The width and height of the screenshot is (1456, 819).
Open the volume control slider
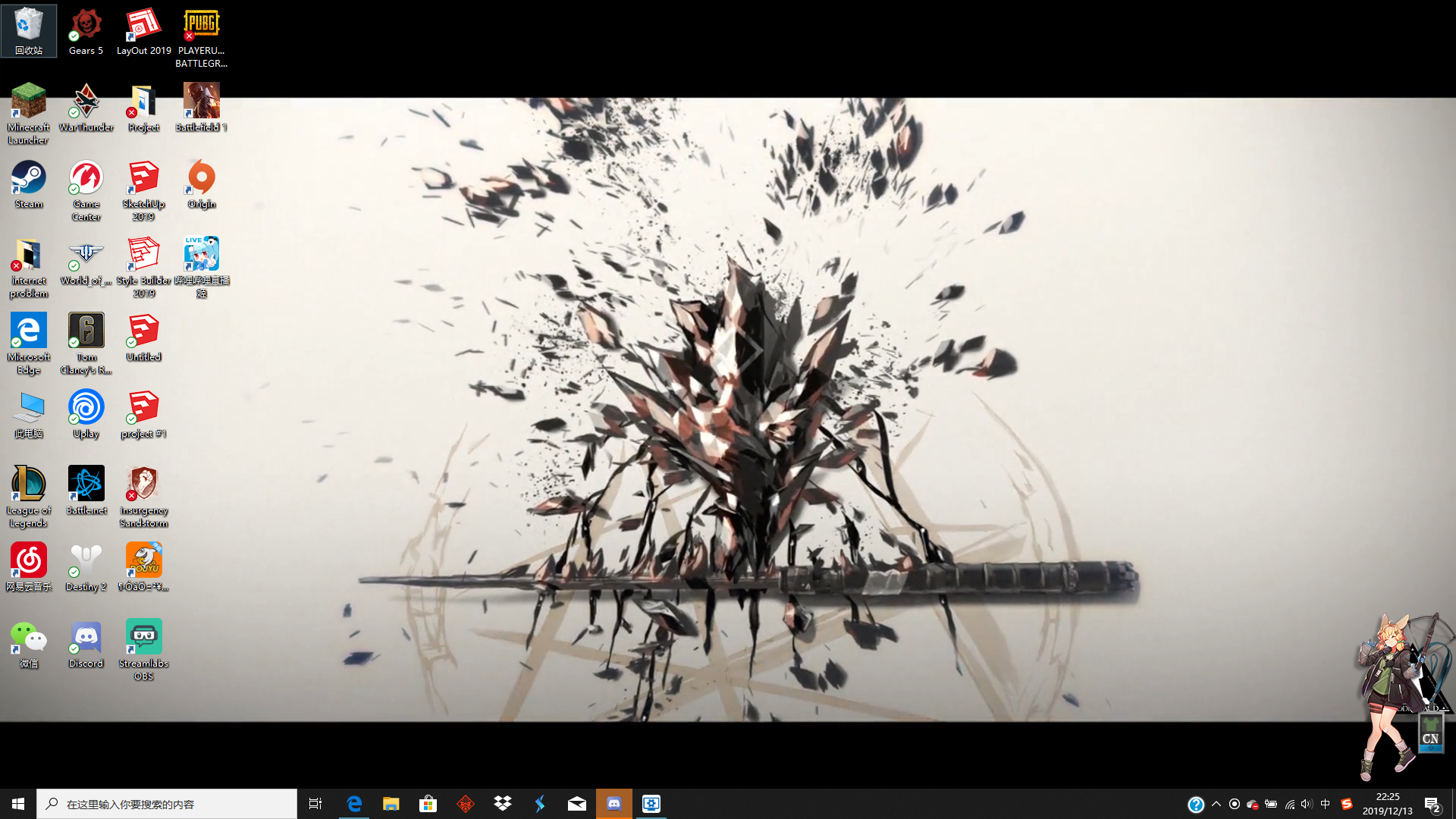(x=1307, y=803)
